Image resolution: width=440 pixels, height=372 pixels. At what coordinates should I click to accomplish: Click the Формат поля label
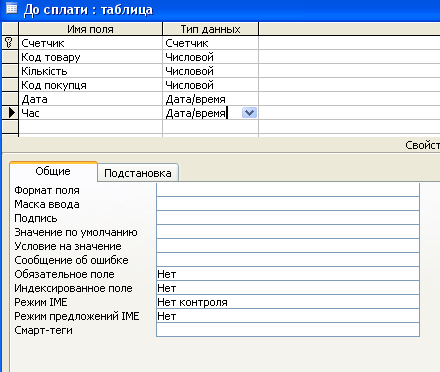[x=47, y=190]
